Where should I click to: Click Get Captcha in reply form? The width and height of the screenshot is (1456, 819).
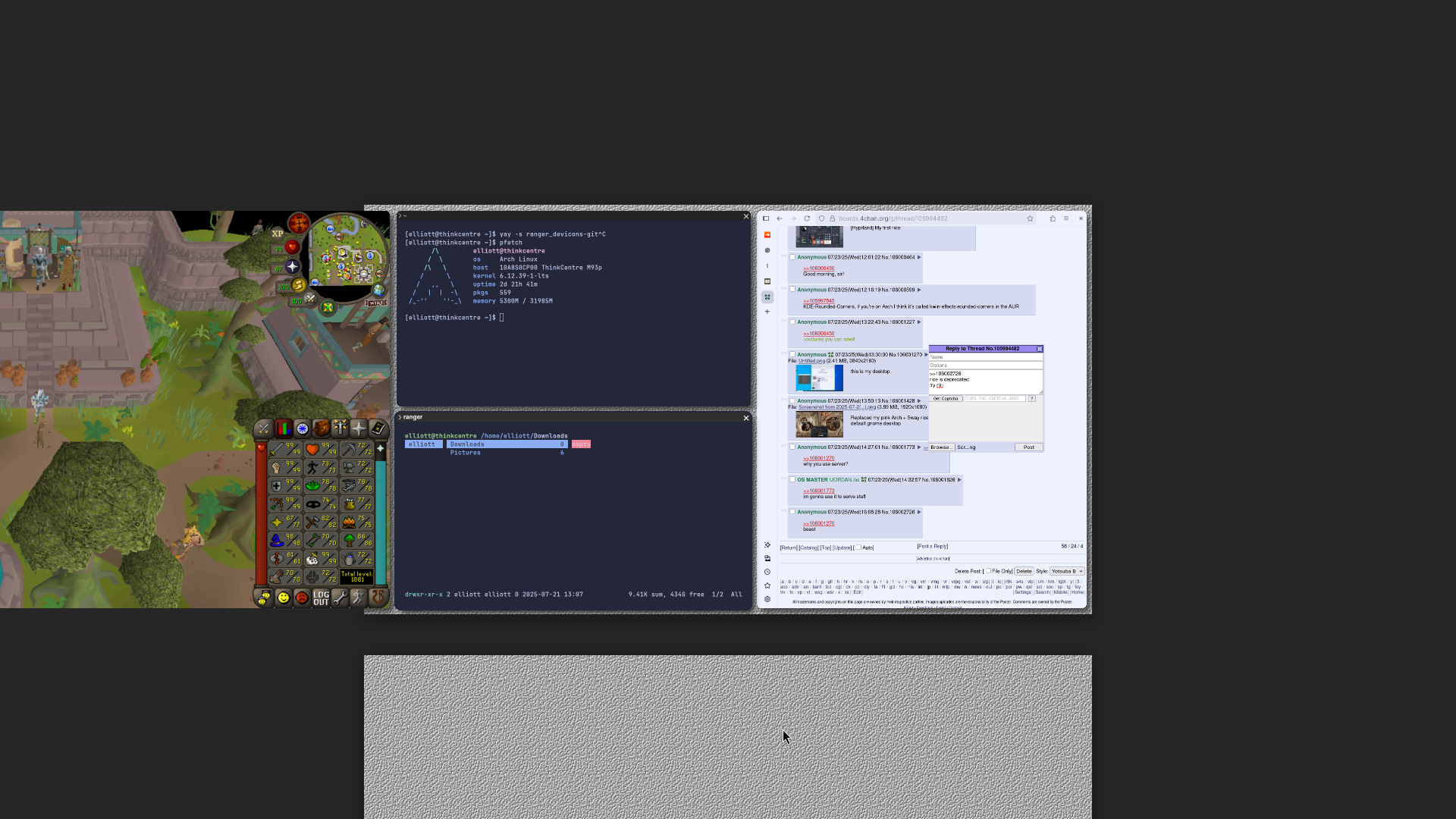[x=946, y=398]
